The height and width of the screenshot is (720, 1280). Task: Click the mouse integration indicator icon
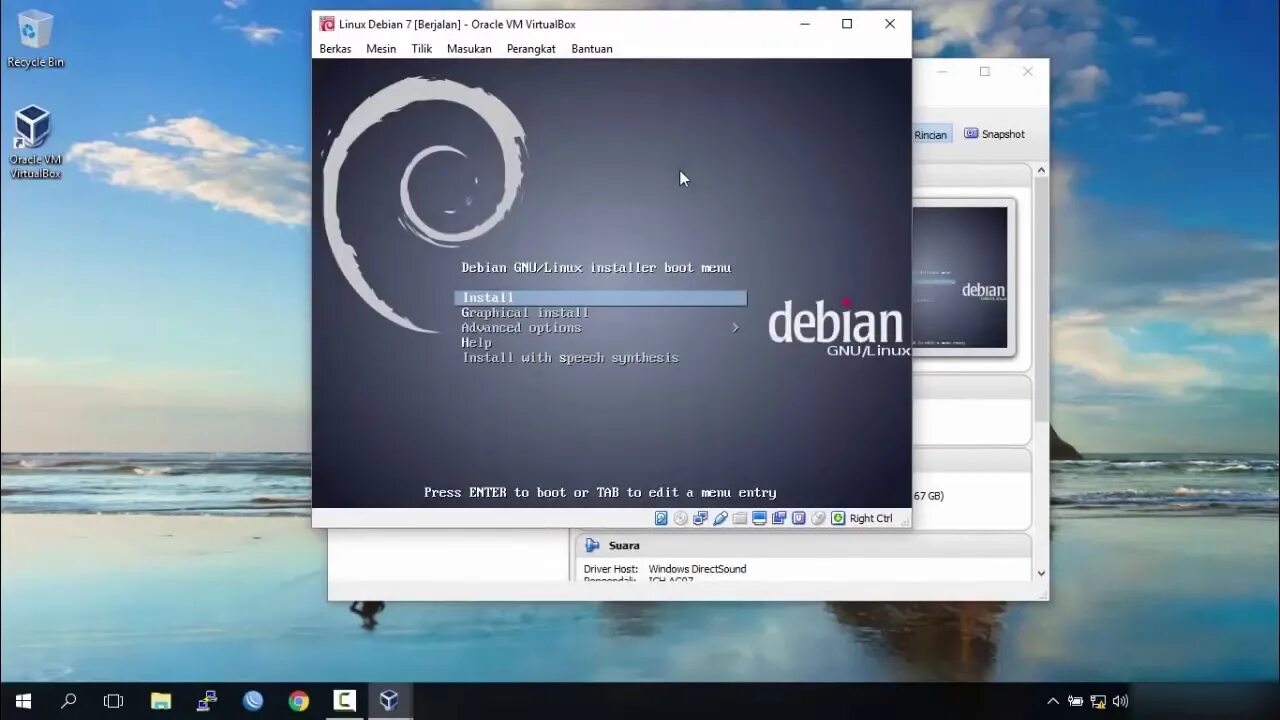(x=818, y=518)
